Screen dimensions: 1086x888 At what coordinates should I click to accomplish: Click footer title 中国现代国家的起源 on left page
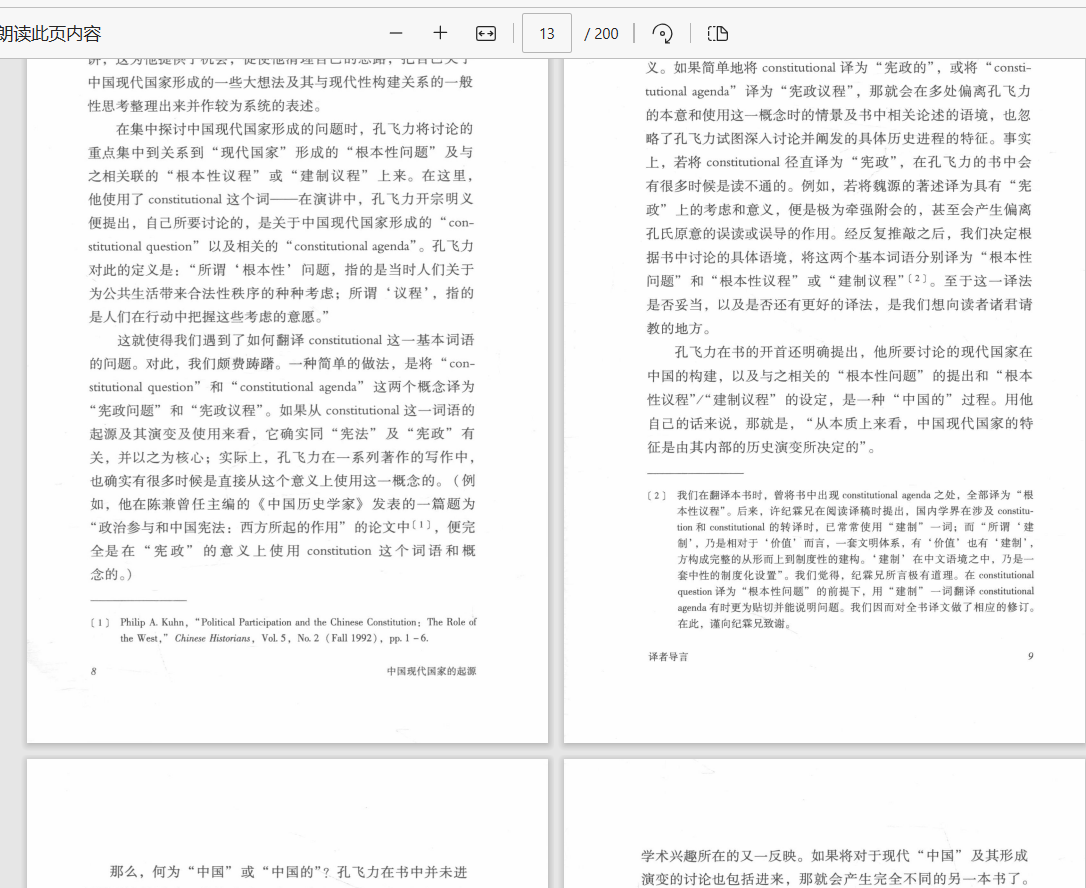[431, 671]
